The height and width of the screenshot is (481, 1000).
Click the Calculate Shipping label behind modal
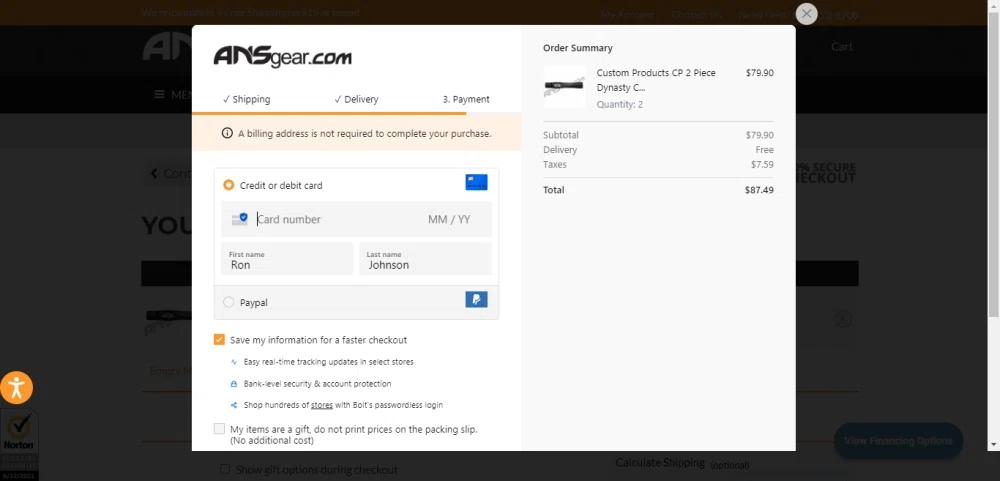[660, 462]
